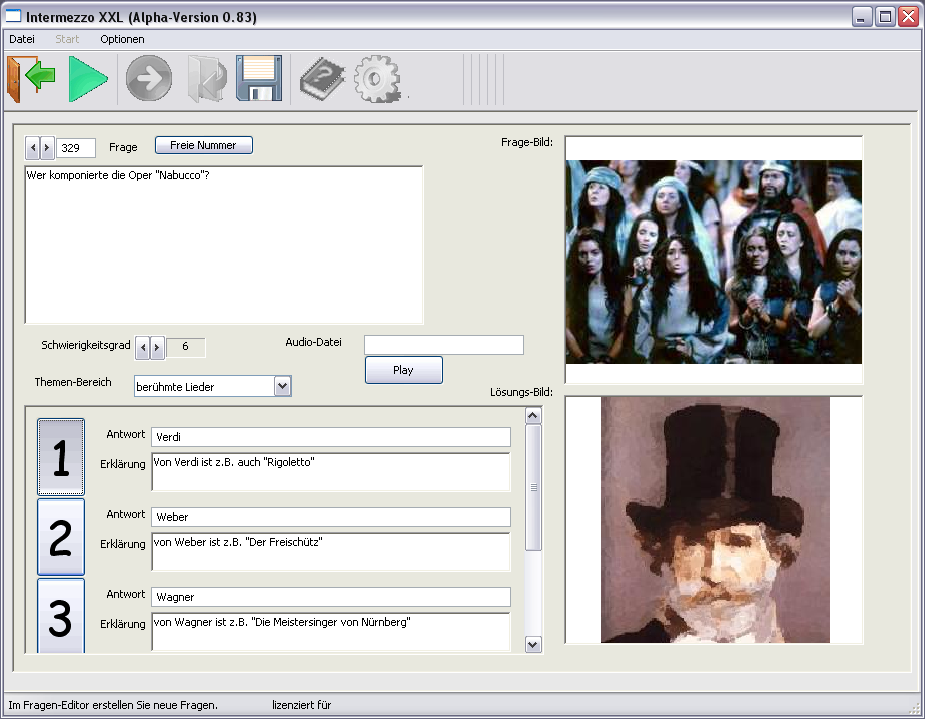925x719 pixels.
Task: Click the 'lizenziert für' status bar text
Action: click(x=301, y=705)
